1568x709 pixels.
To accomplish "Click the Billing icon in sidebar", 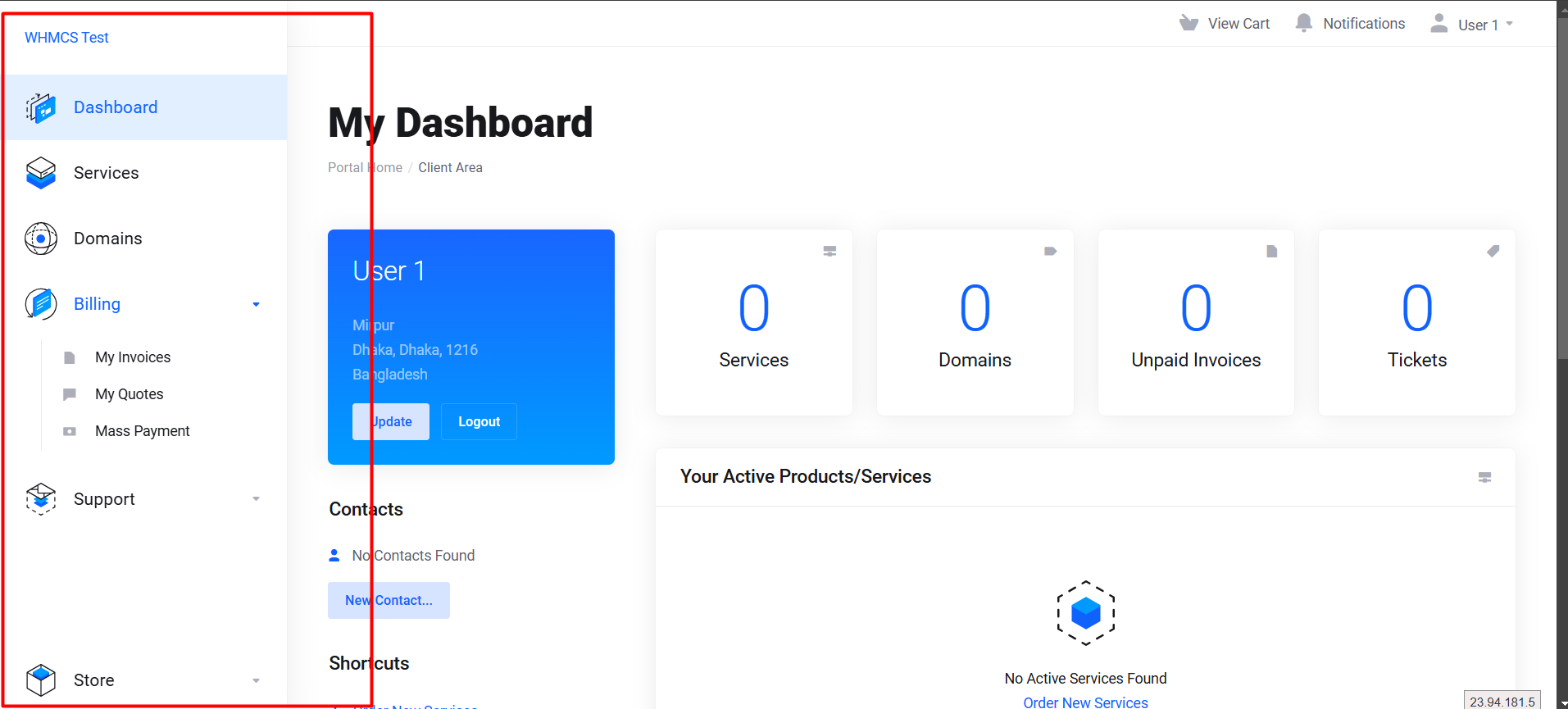I will [41, 304].
